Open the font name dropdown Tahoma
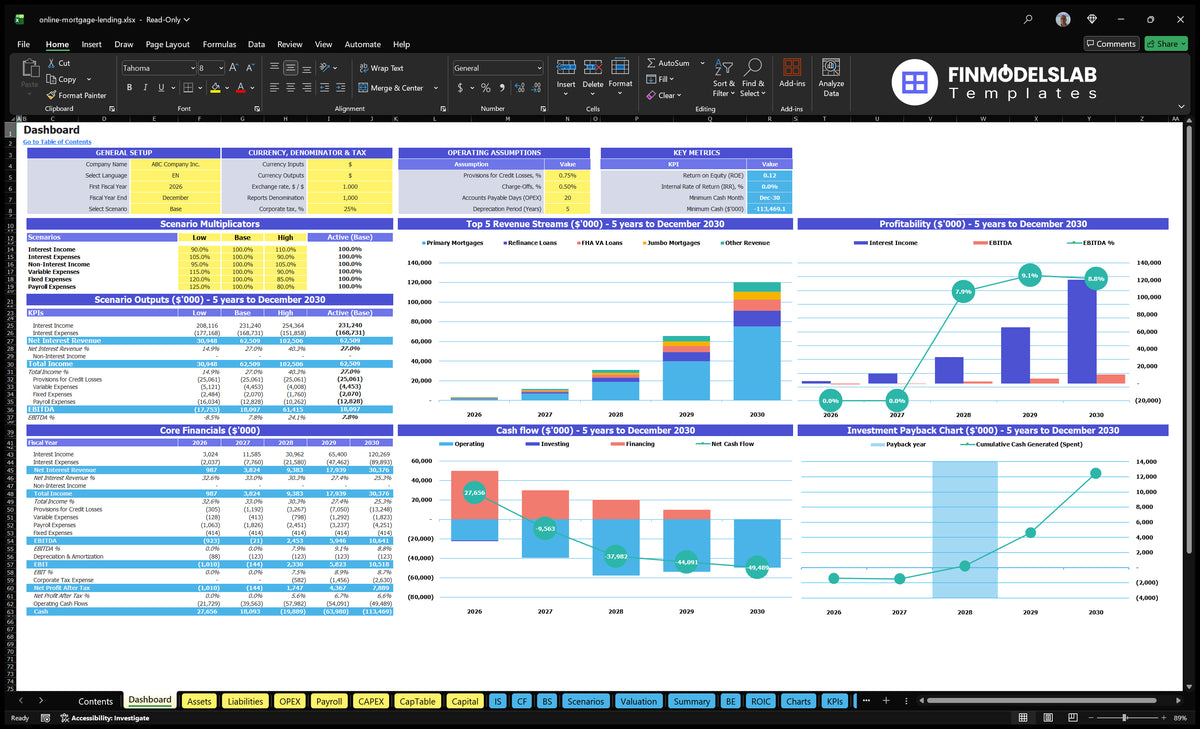This screenshot has width=1200, height=729. point(191,68)
